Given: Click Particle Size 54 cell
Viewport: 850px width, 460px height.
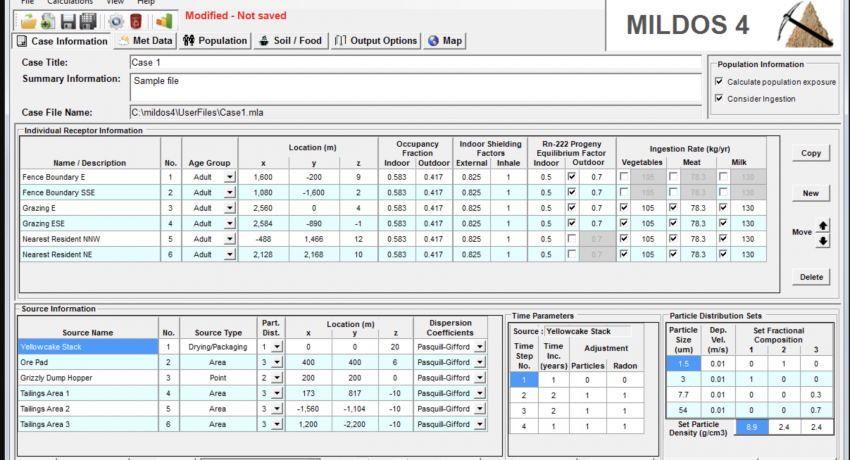Looking at the screenshot, I should (684, 410).
